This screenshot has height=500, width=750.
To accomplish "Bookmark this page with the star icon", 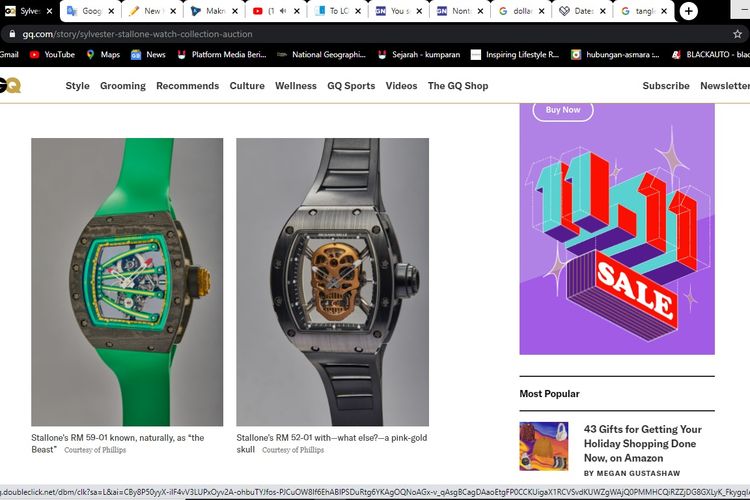I will (737, 33).
